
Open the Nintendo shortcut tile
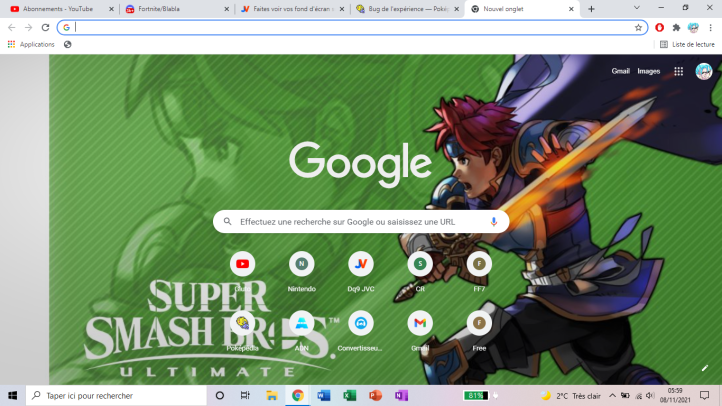coord(301,264)
